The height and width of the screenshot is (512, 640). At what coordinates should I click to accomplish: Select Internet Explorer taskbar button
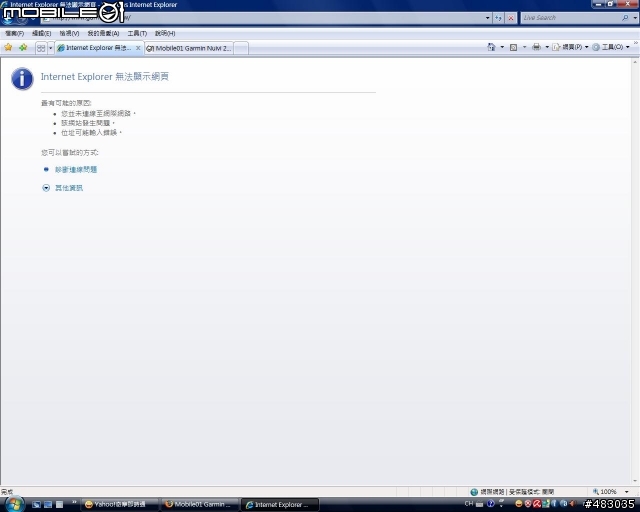tap(280, 505)
